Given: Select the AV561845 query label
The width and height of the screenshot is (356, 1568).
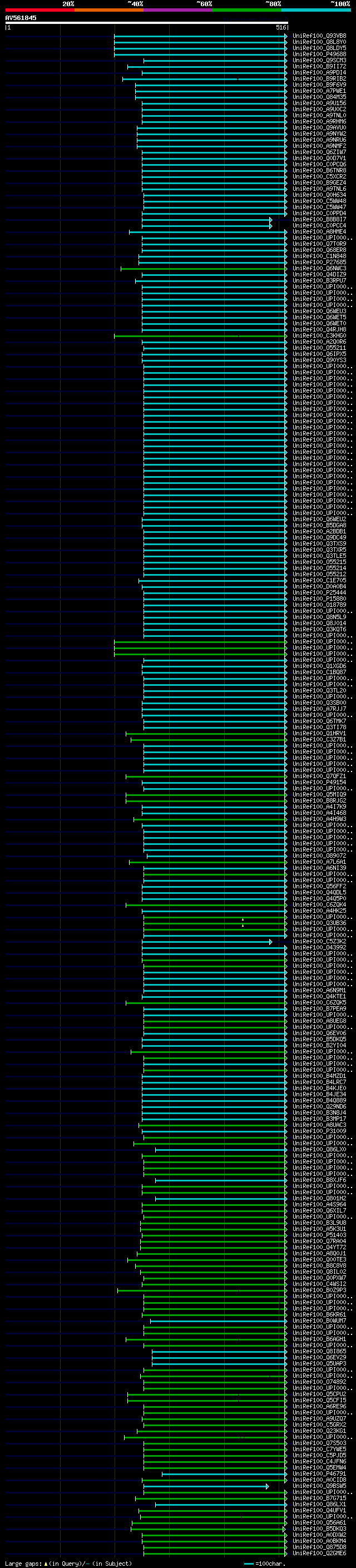Looking at the screenshot, I should [x=21, y=18].
